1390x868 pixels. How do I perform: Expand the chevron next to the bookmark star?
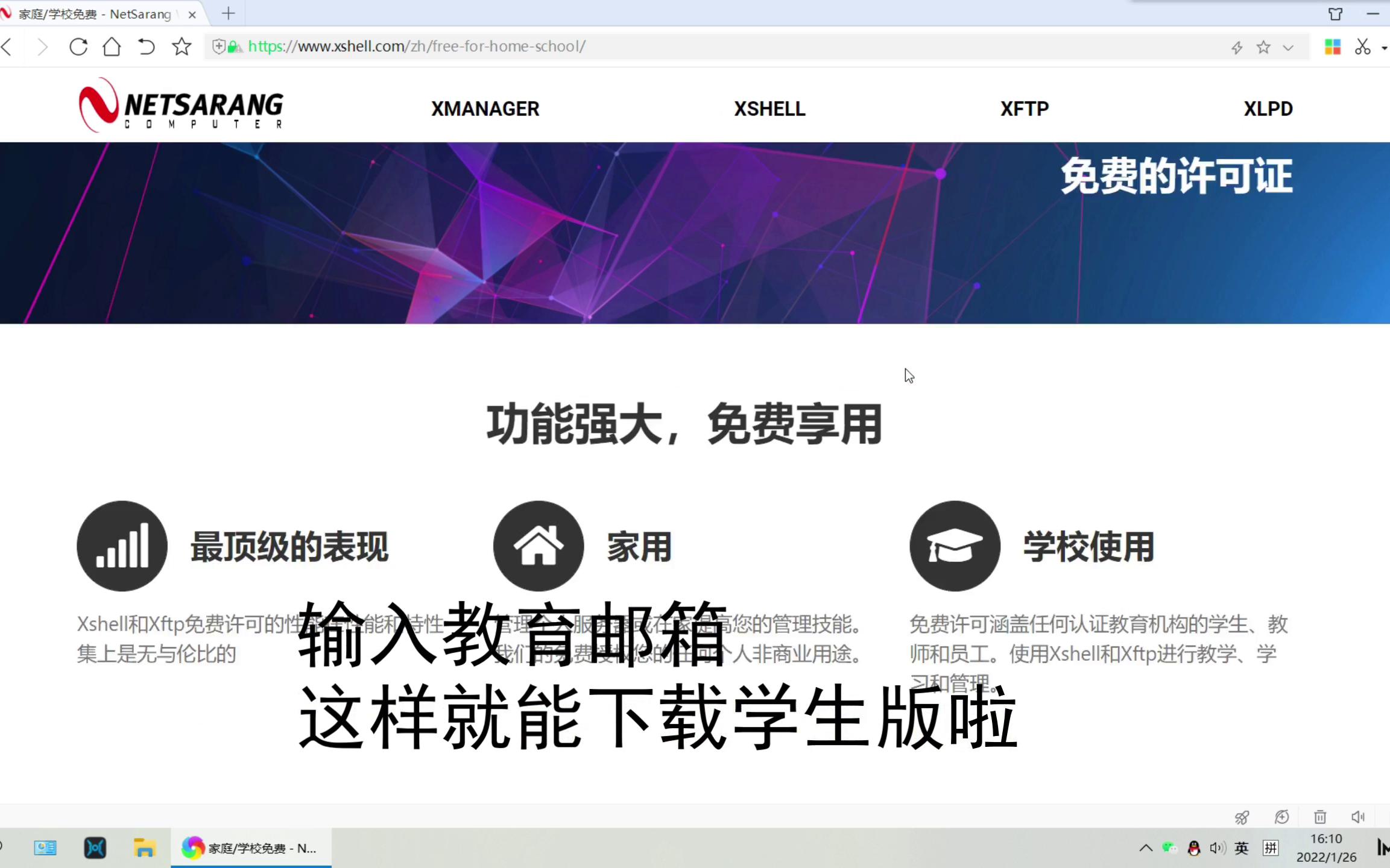(1288, 46)
